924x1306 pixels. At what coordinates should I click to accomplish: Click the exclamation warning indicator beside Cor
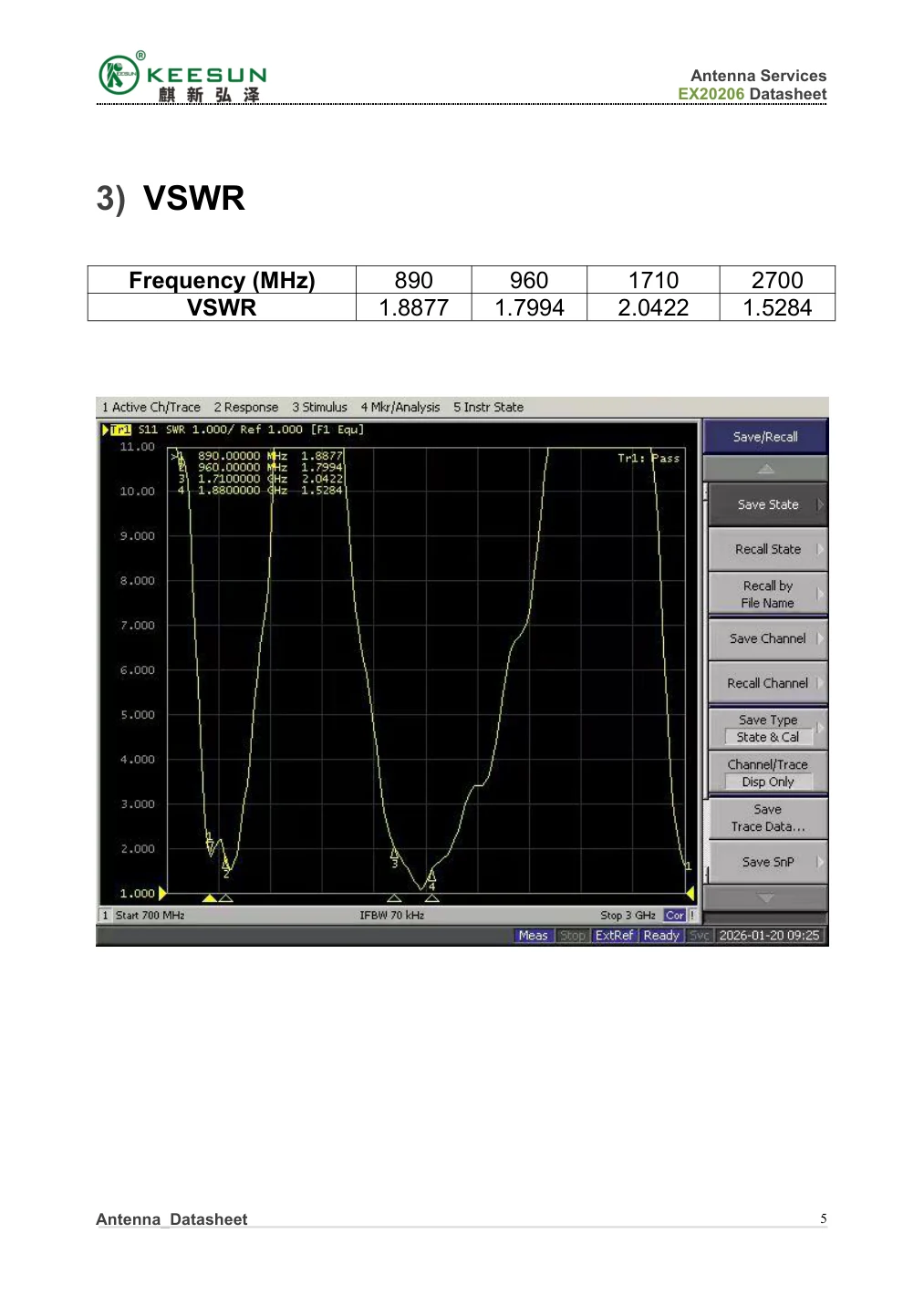coord(693,916)
